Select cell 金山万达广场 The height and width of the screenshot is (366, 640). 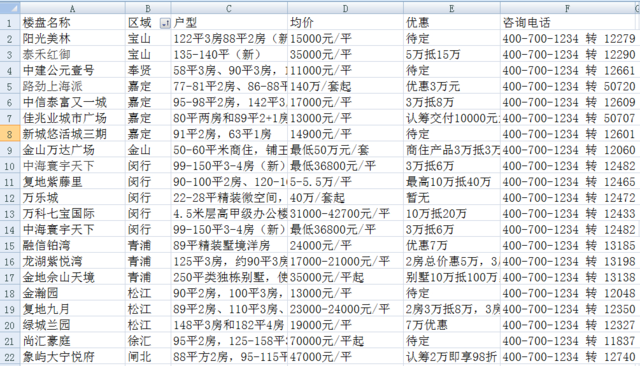click(73, 150)
